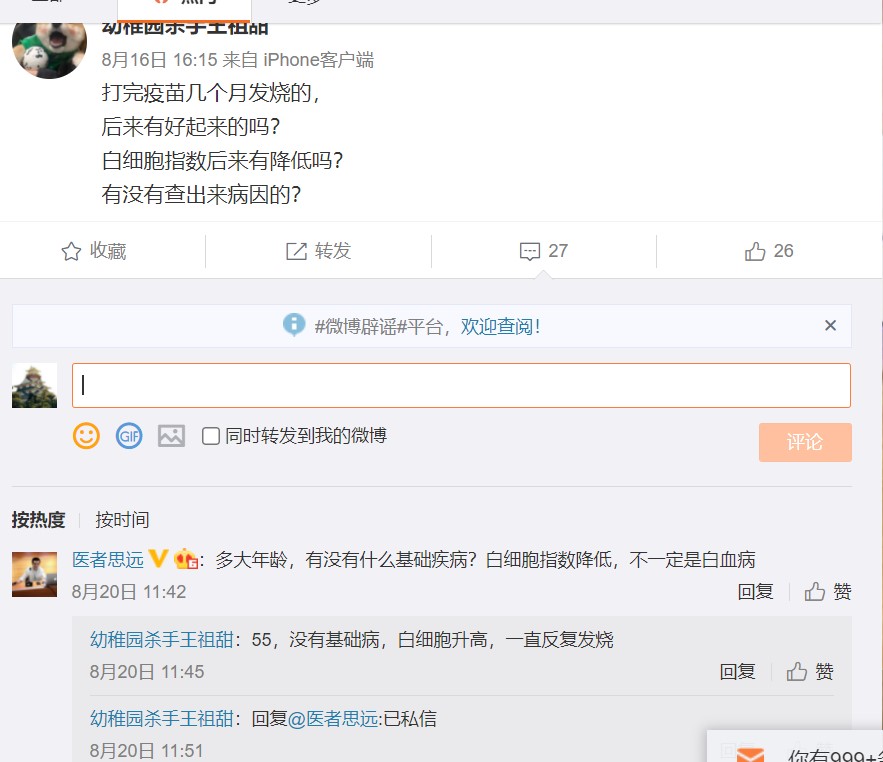
Task: Sort comments by 按时间
Action: coord(122,519)
